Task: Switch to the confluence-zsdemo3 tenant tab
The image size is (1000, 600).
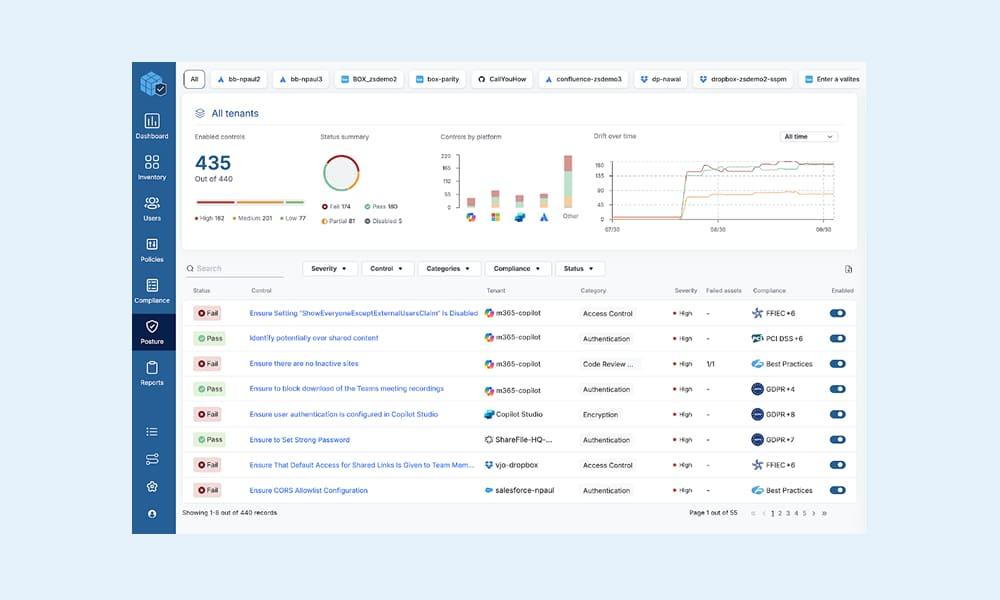Action: coord(583,79)
